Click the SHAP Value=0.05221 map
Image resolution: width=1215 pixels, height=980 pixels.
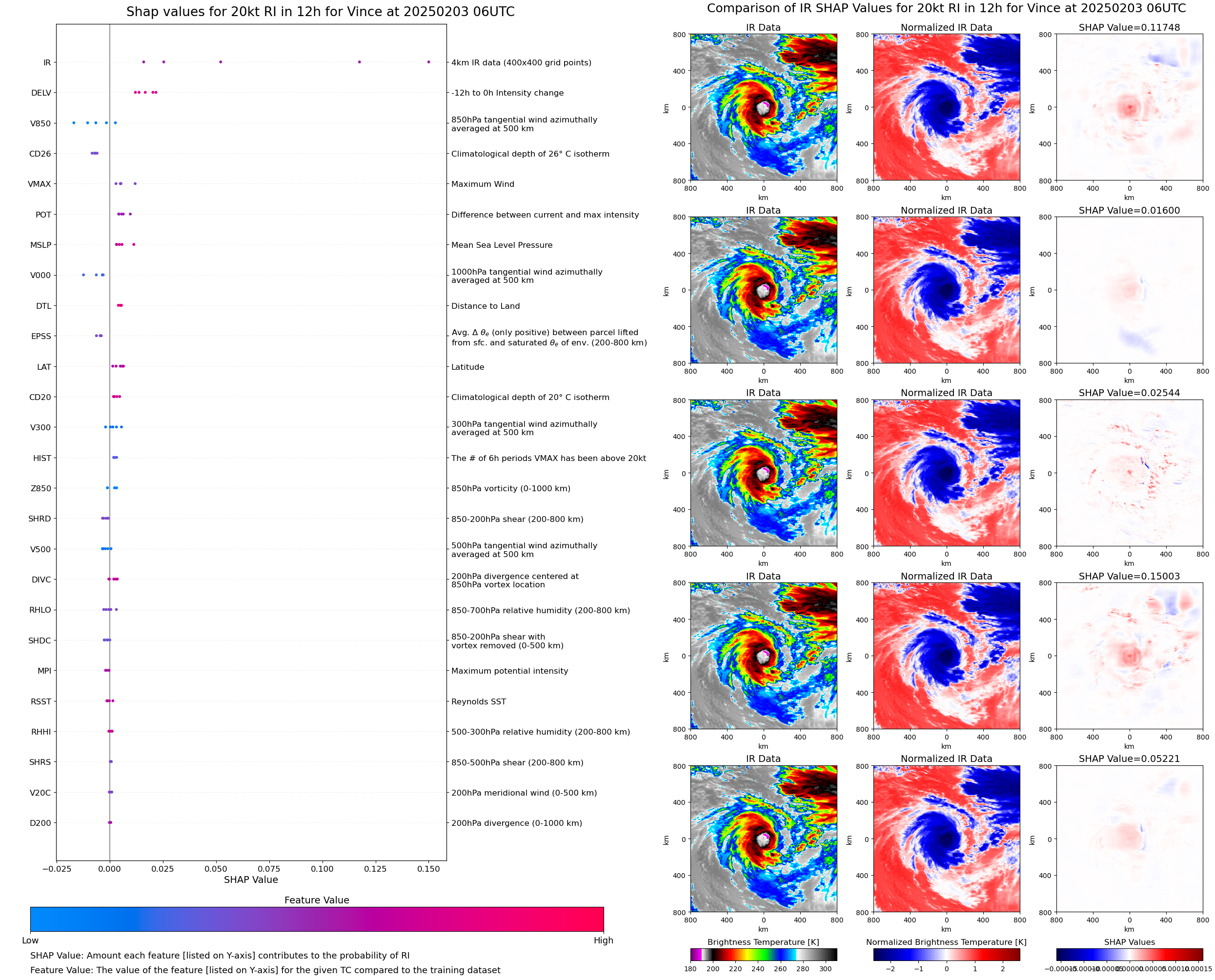[x=1129, y=839]
